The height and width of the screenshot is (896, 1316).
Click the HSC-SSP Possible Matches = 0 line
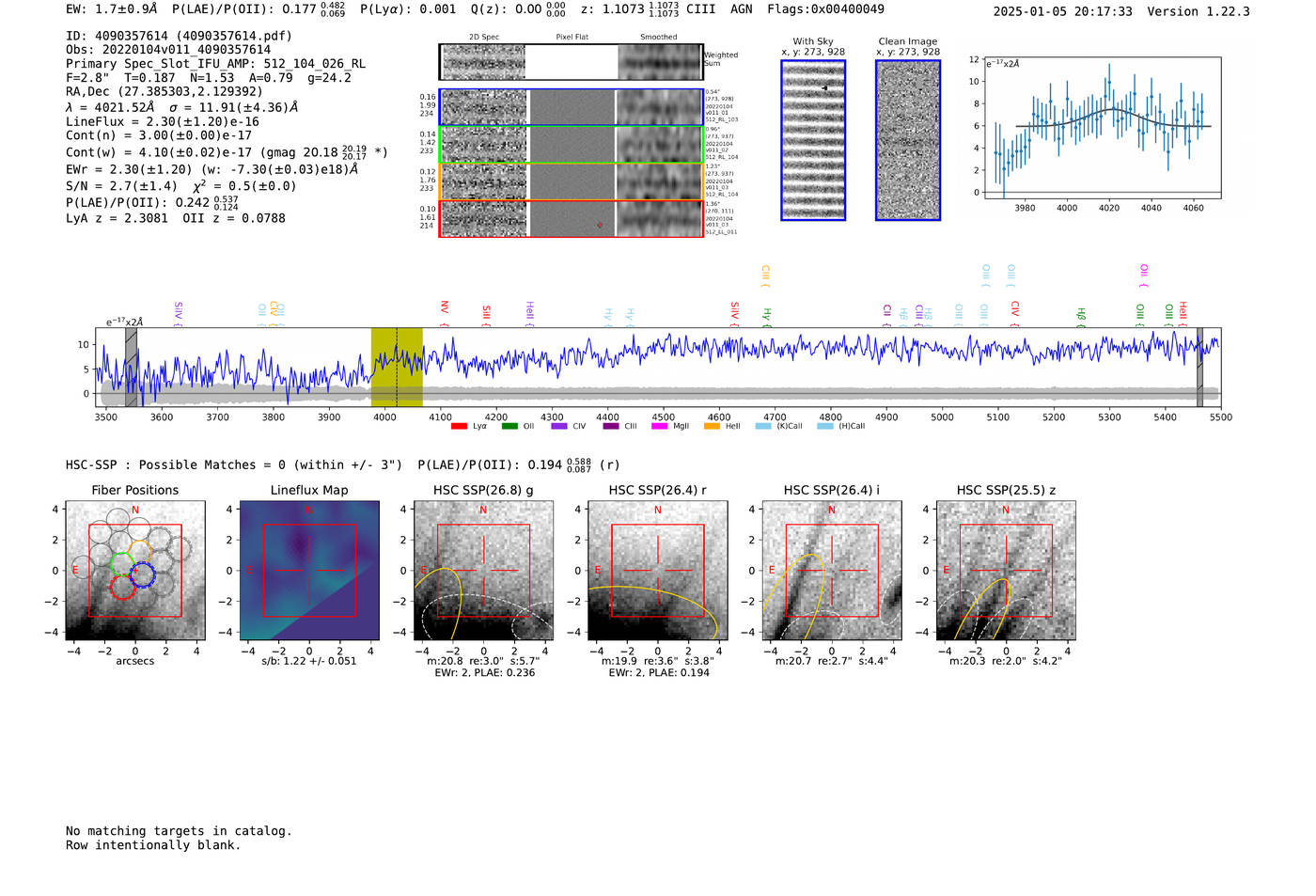click(x=234, y=464)
